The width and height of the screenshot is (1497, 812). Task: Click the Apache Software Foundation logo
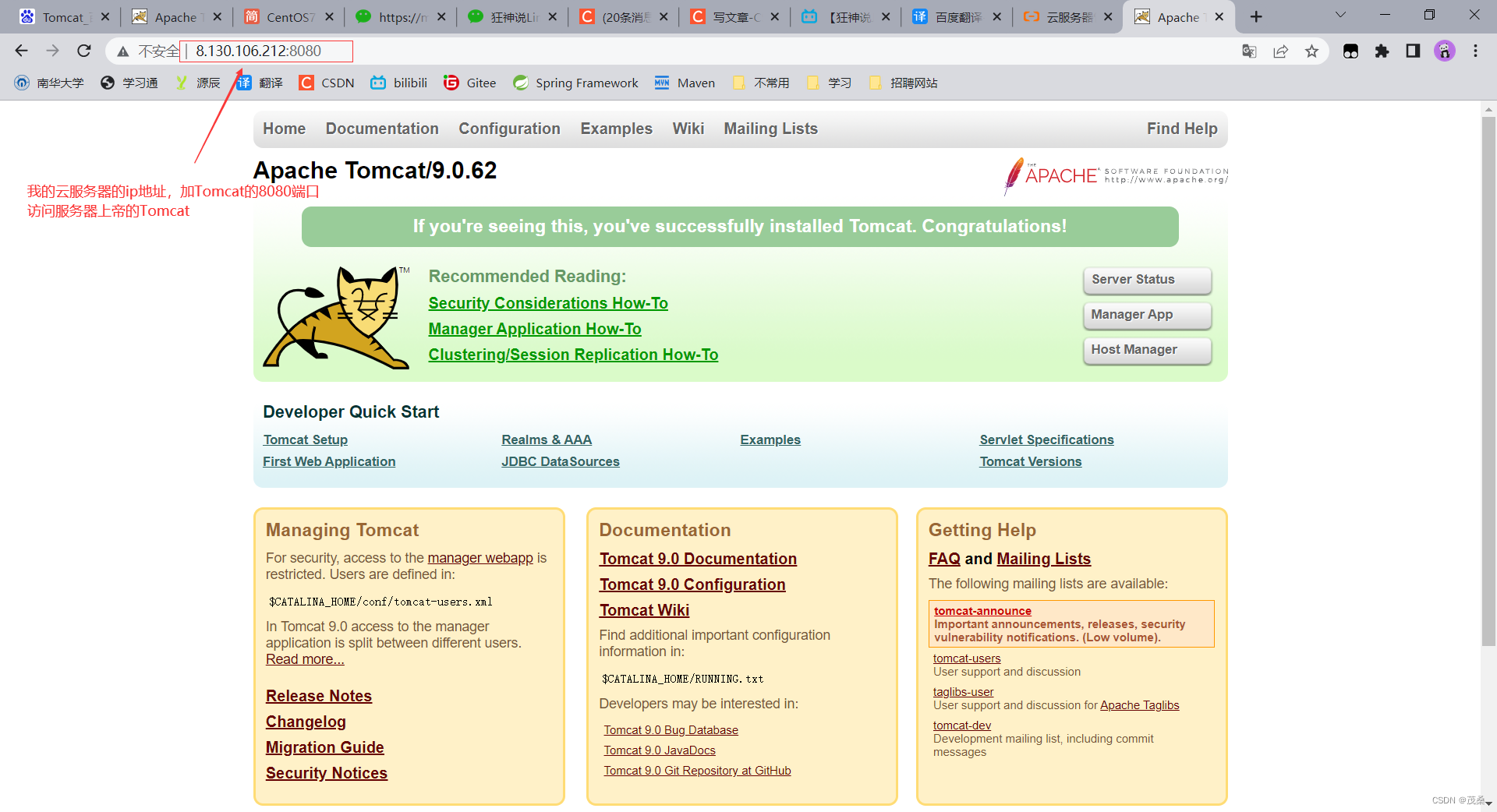(1117, 176)
